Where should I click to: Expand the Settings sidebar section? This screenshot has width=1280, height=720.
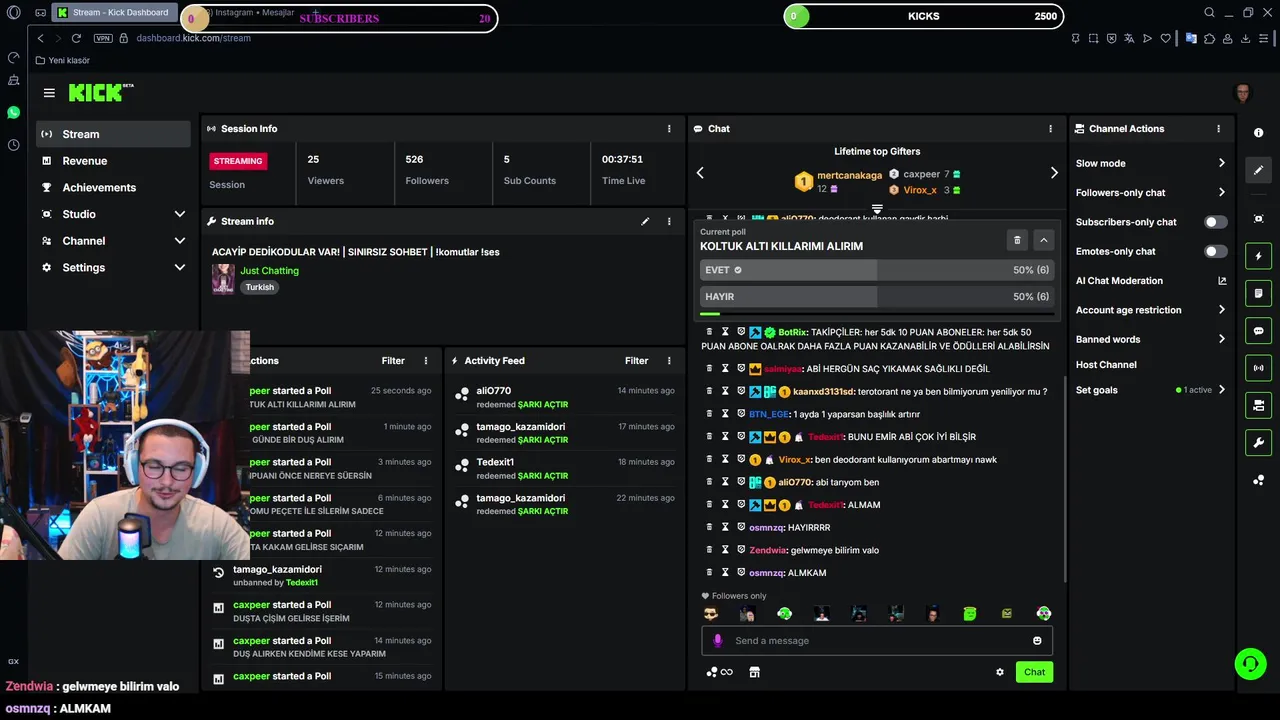(x=112, y=268)
